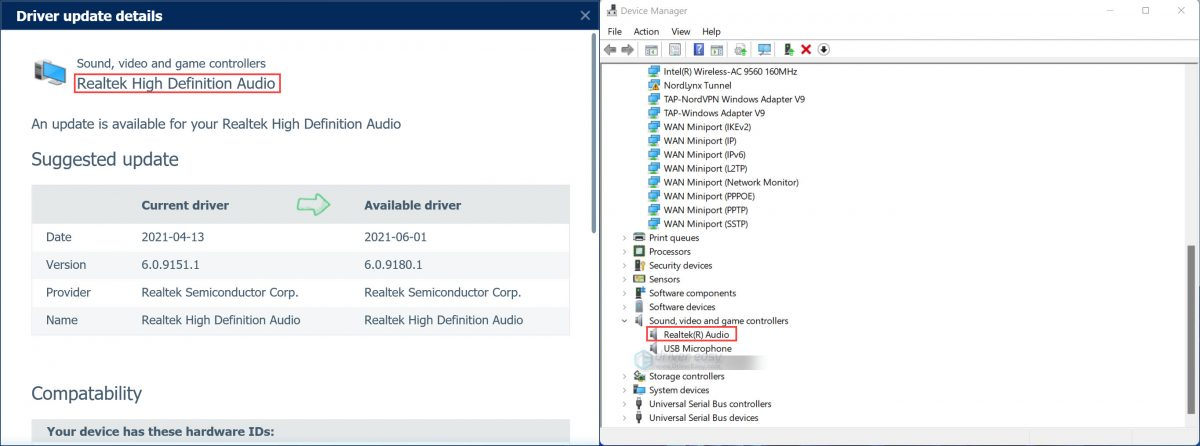The width and height of the screenshot is (1200, 446).
Task: Select WAN Miniport (IKEv2)
Action: tap(707, 127)
